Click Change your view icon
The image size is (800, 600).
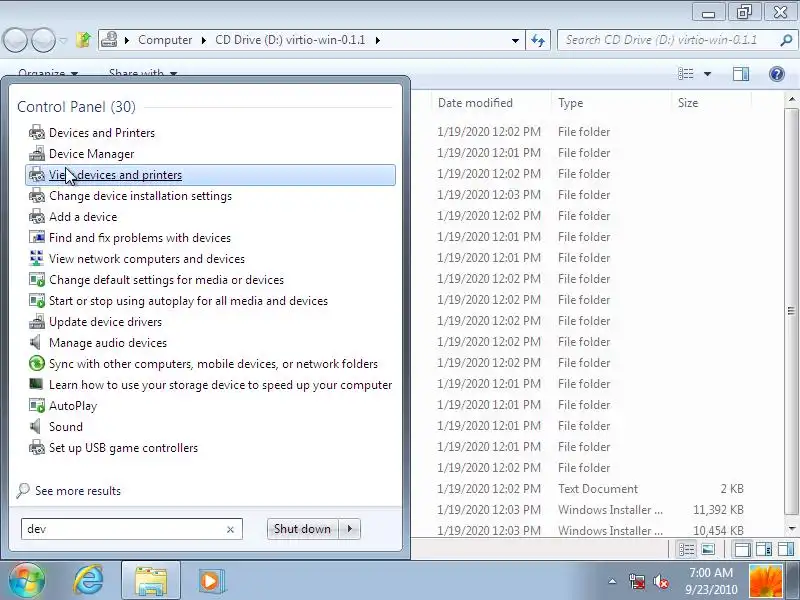click(686, 74)
